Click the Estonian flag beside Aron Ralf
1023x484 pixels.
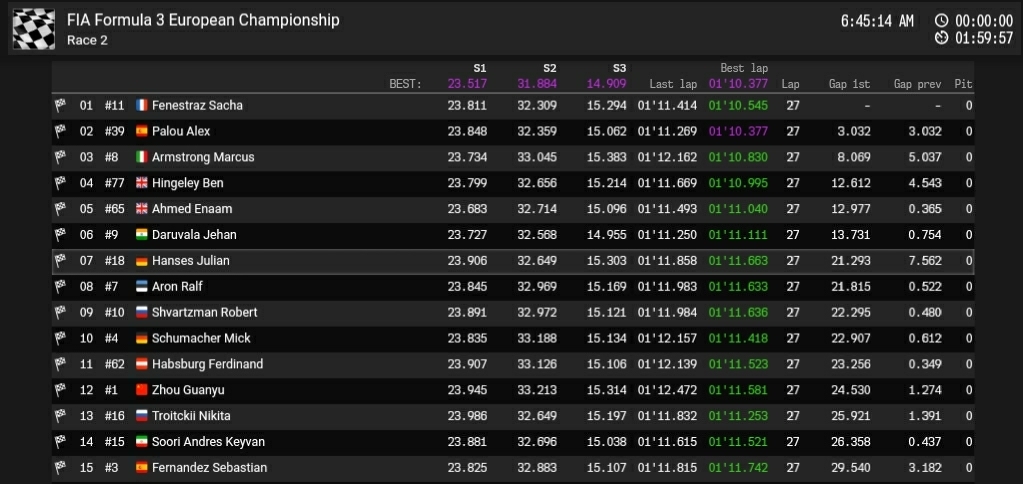pyautogui.click(x=141, y=286)
